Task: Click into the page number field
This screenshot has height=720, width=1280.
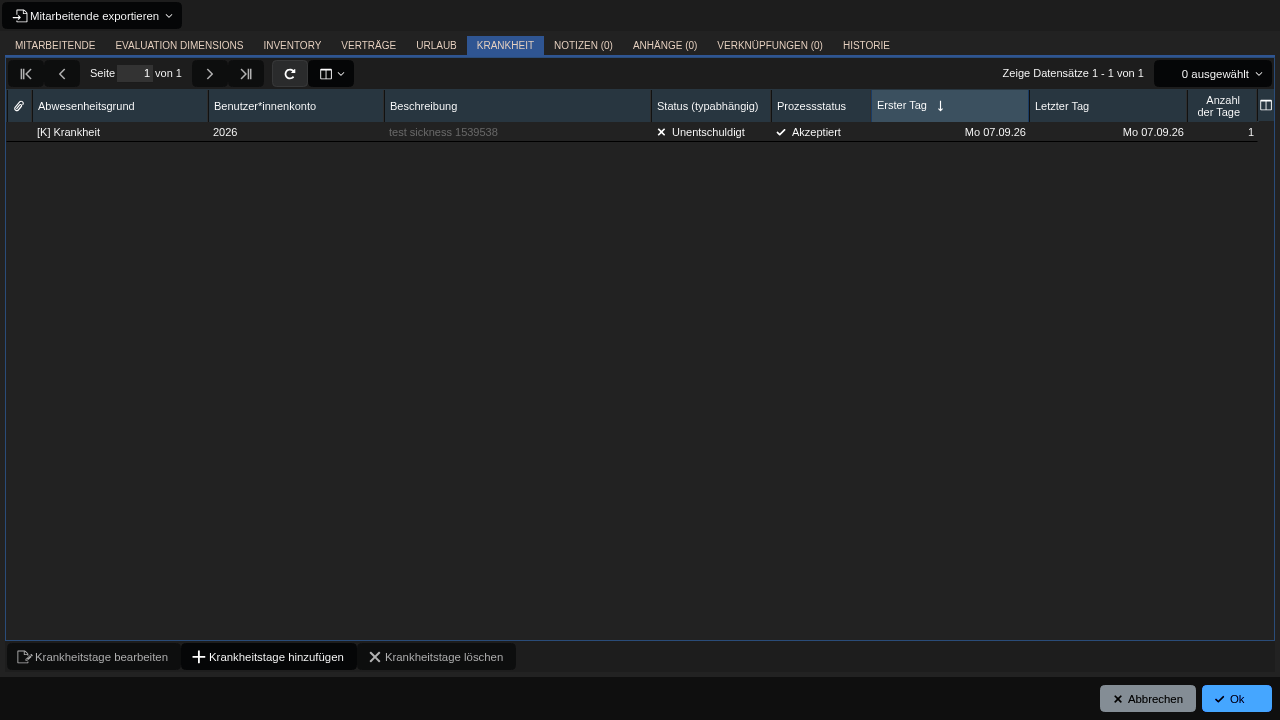Action: click(x=135, y=73)
